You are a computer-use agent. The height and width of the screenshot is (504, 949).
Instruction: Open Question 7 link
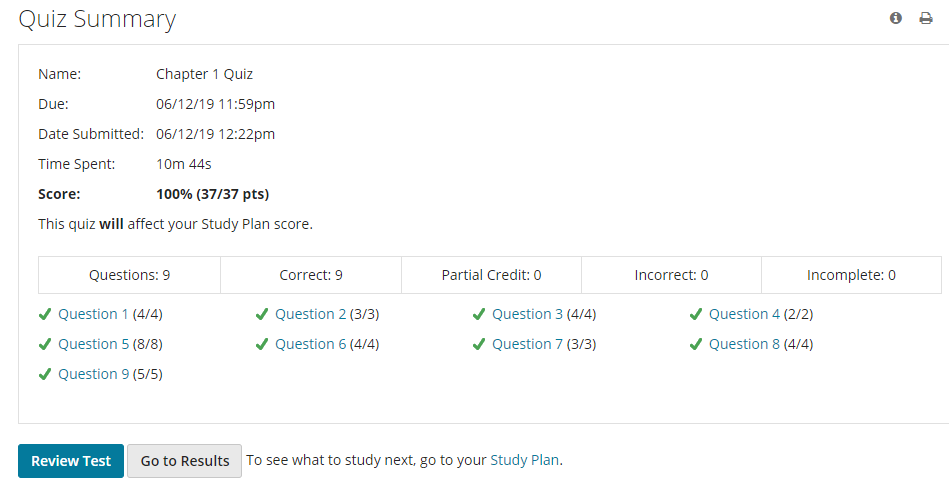tap(527, 344)
